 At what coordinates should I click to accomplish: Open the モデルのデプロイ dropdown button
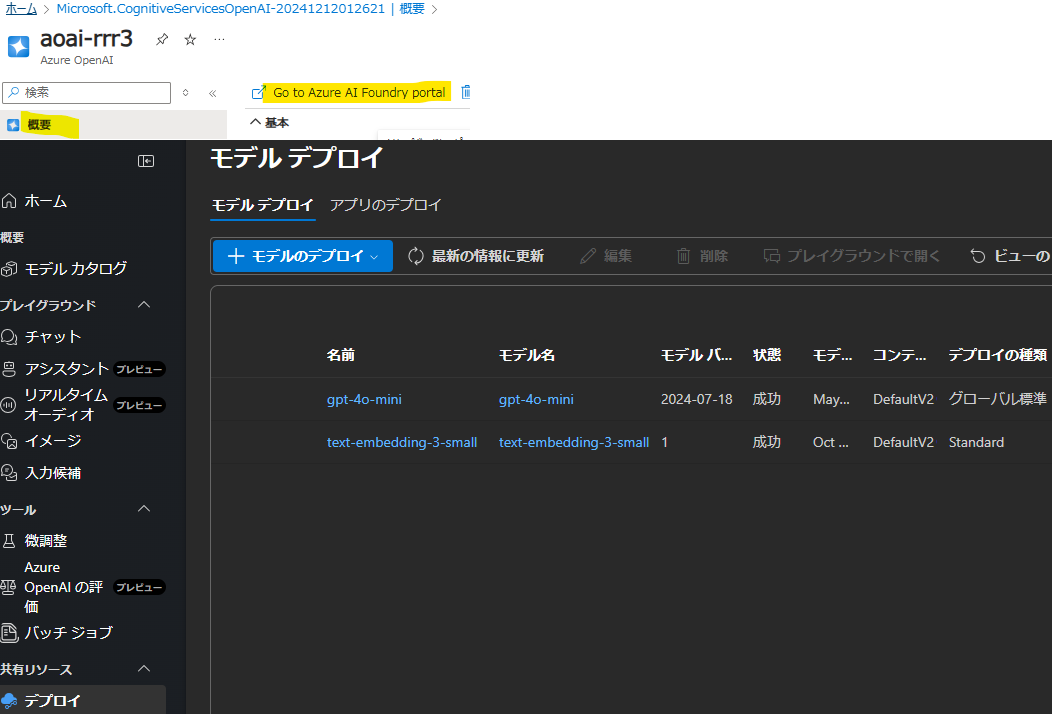(x=303, y=256)
